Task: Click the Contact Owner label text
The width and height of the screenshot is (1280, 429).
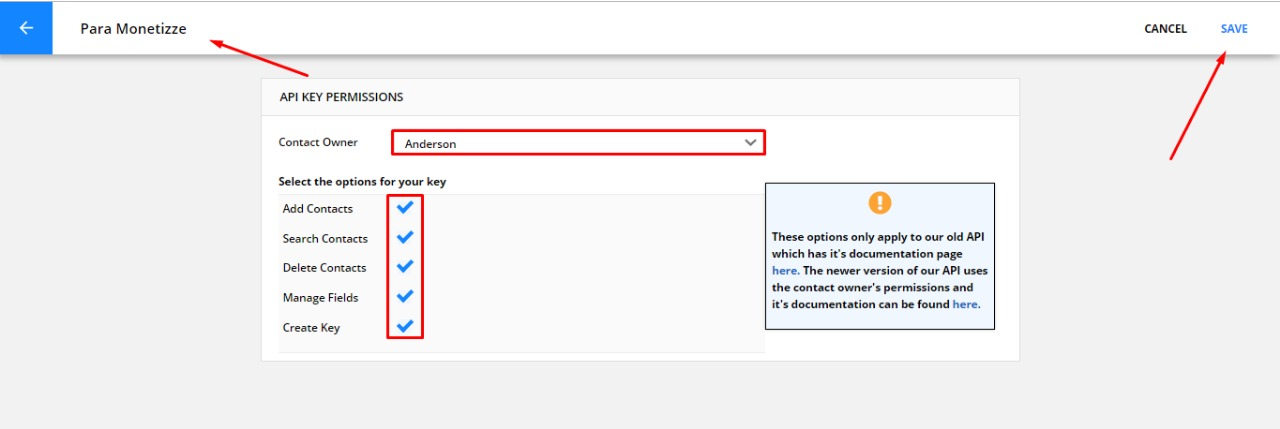Action: click(x=318, y=143)
